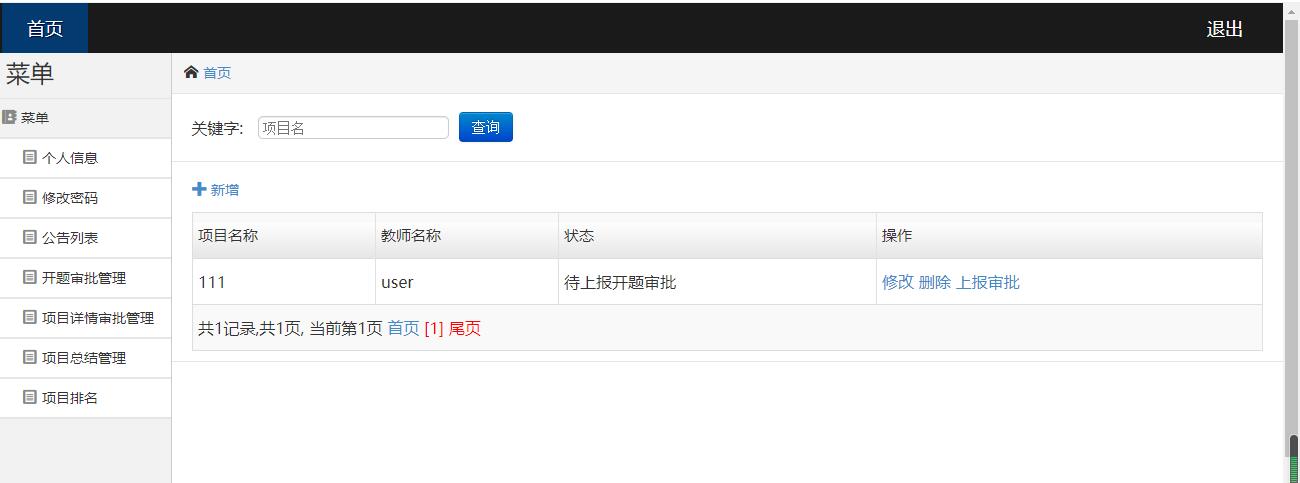
Task: Go to 项目详情审批管理
Action: click(86, 318)
